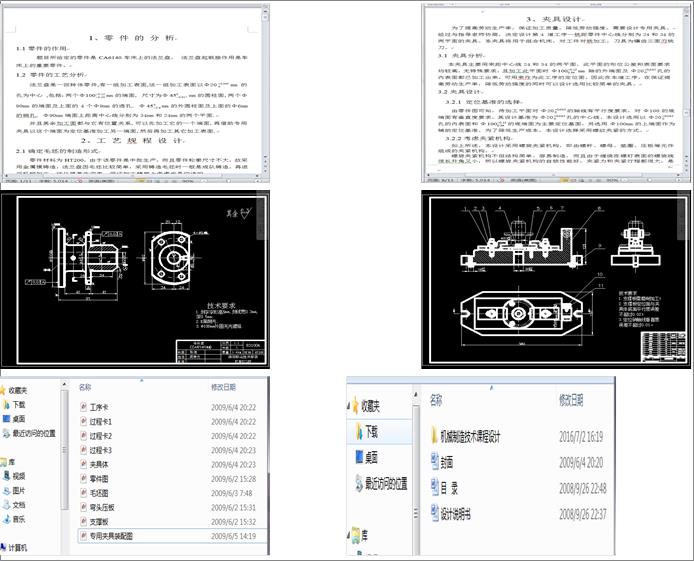Viewport: 694px width, 561px height.
Task: Select 下载 in right explorer sidebar
Action: pos(366,431)
